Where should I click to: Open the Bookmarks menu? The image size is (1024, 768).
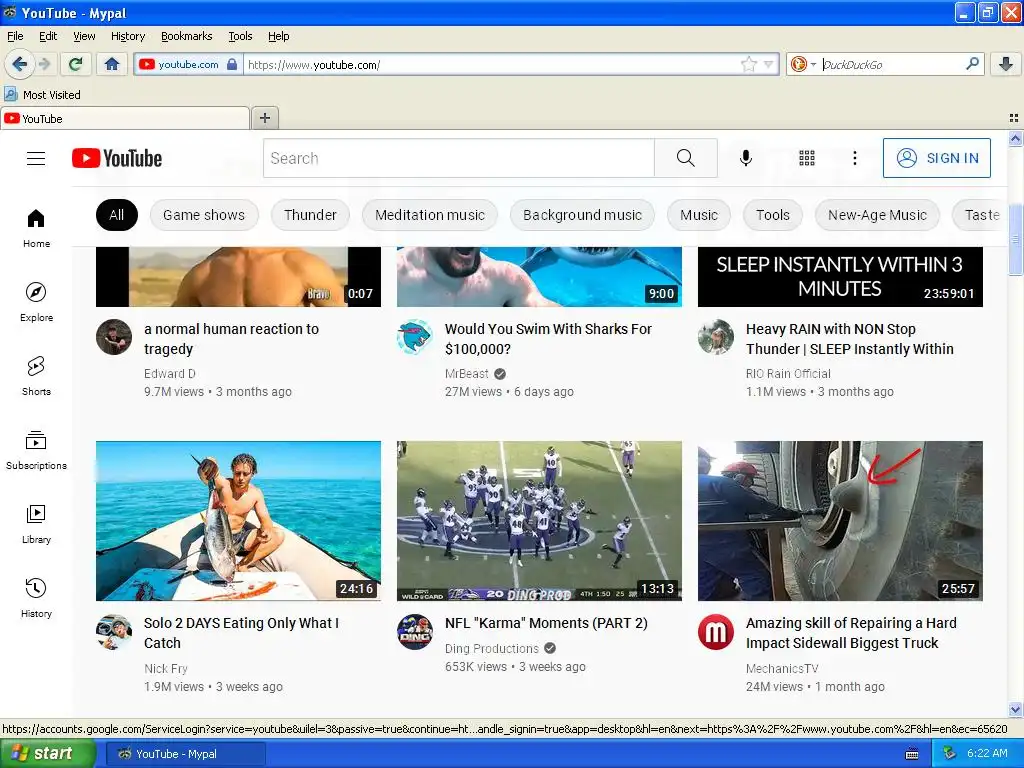186,36
